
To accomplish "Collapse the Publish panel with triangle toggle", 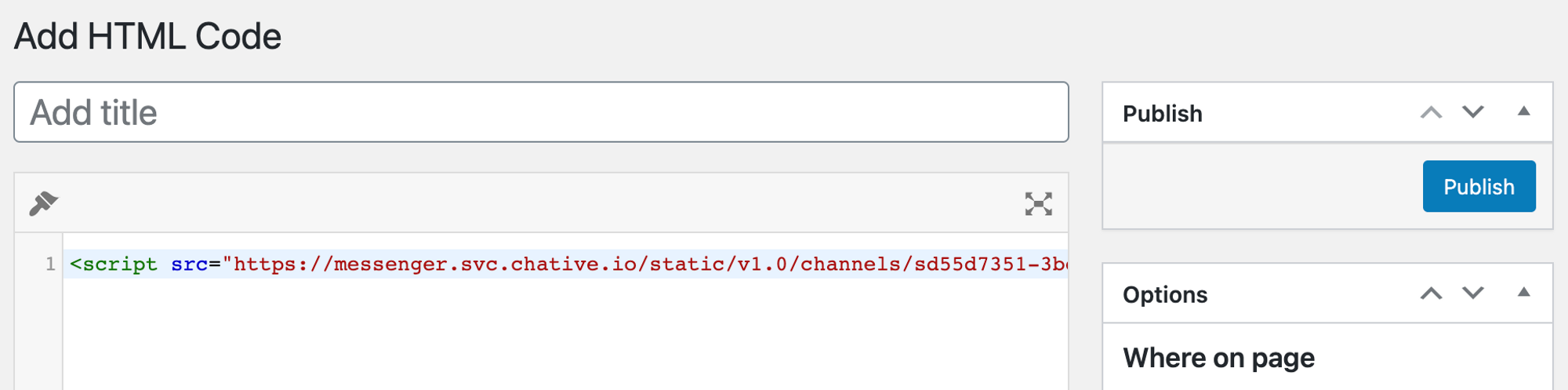I will point(1523,111).
